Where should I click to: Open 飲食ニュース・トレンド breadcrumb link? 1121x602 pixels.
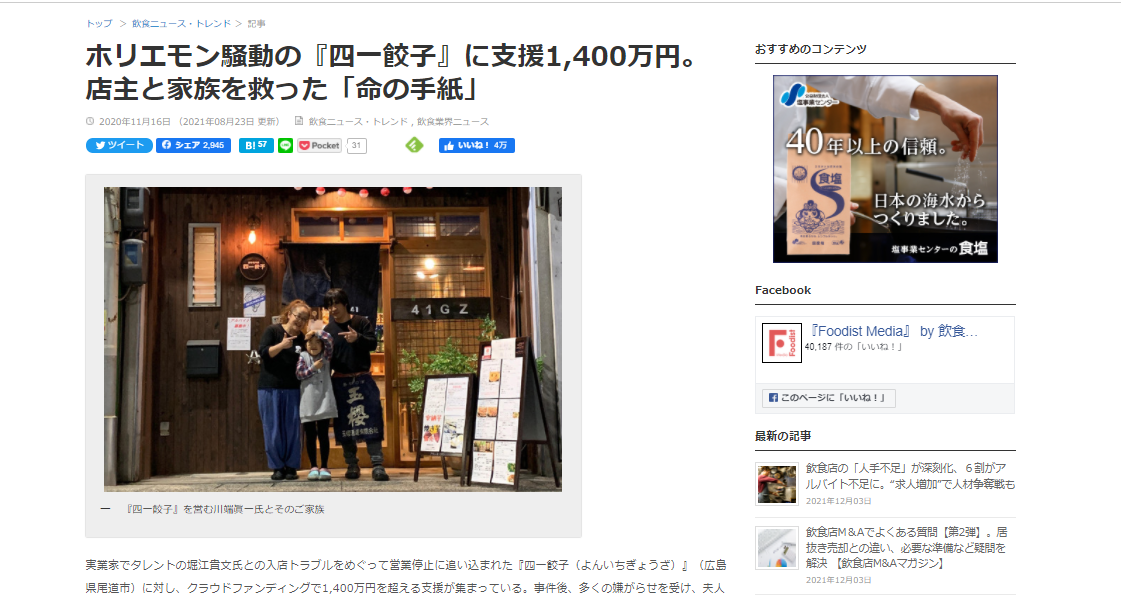pyautogui.click(x=182, y=24)
